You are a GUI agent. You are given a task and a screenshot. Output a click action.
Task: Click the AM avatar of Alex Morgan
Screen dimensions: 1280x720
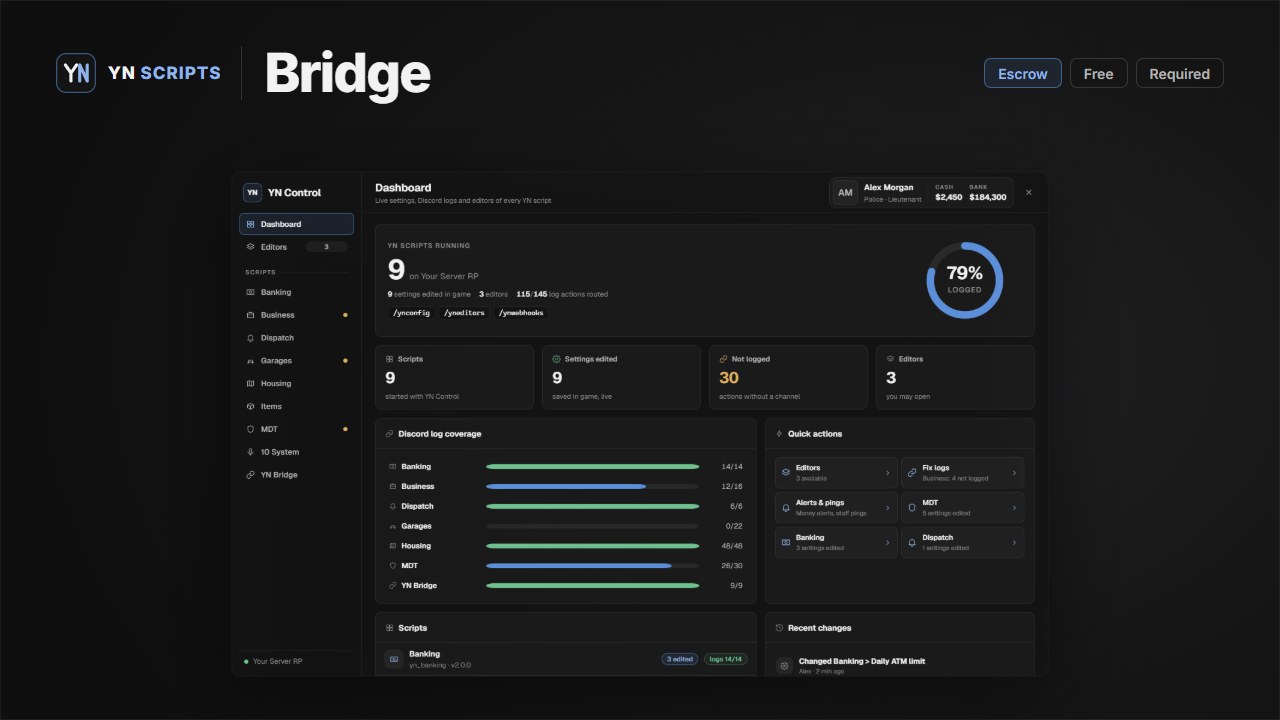[845, 192]
